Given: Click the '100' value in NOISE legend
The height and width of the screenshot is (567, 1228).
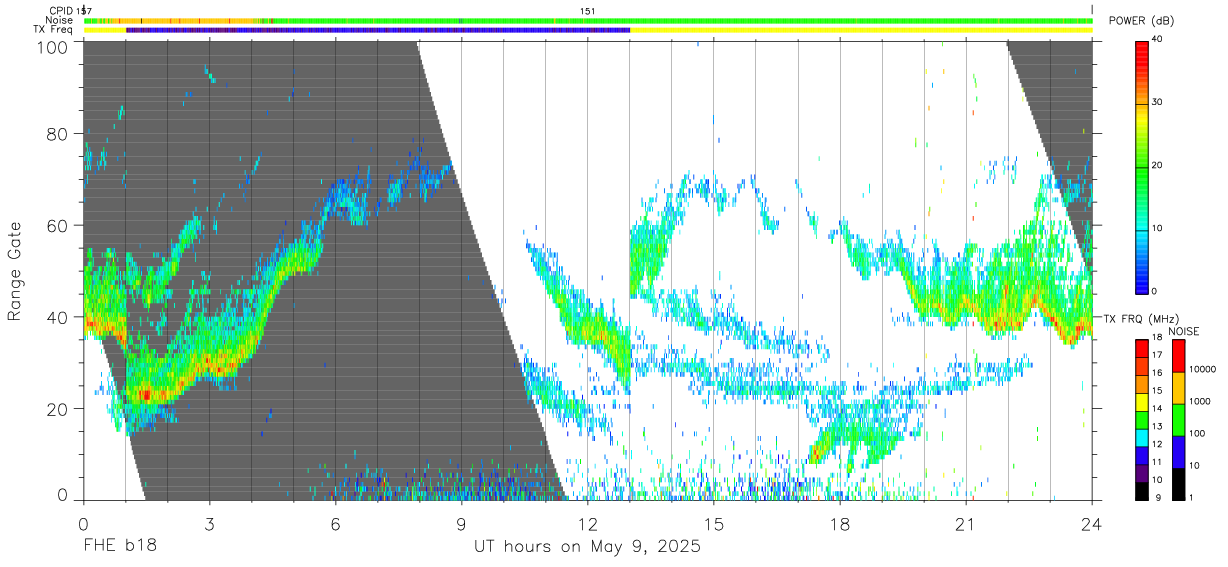Looking at the screenshot, I should (1198, 433).
